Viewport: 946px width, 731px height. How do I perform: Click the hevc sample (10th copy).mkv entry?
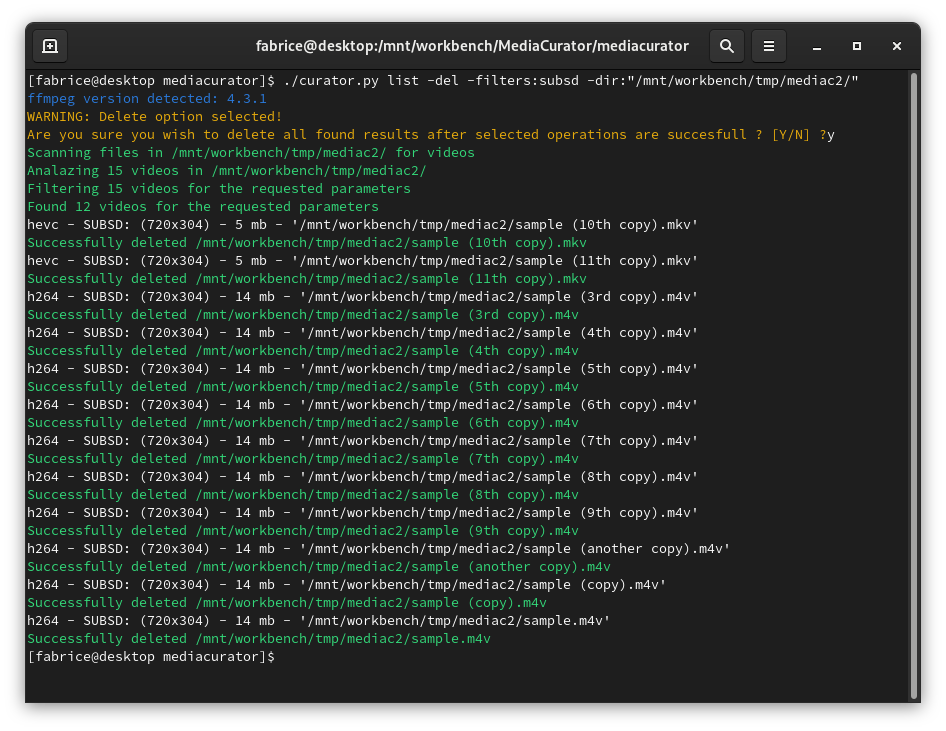coord(362,225)
